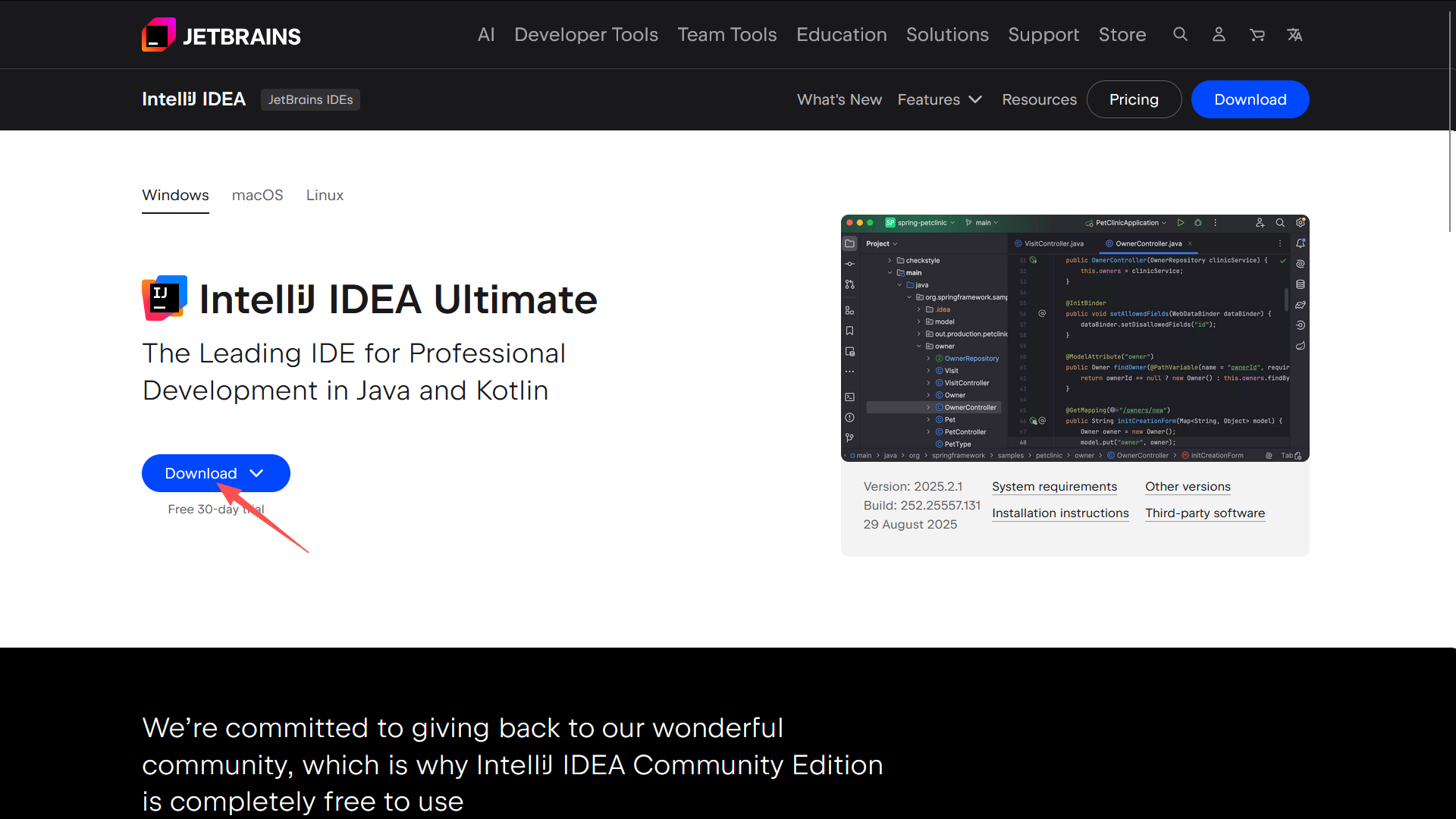Switch to the macOS tab
The image size is (1456, 819).
(257, 195)
